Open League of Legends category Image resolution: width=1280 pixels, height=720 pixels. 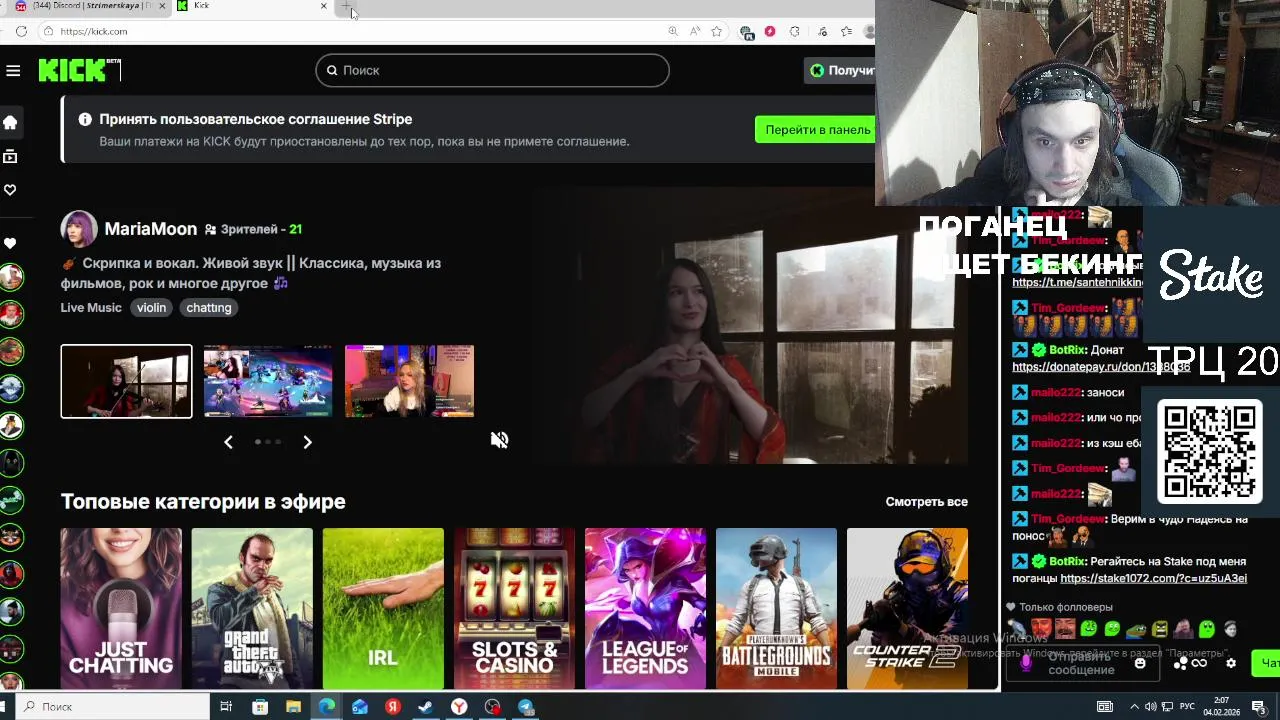coord(645,608)
